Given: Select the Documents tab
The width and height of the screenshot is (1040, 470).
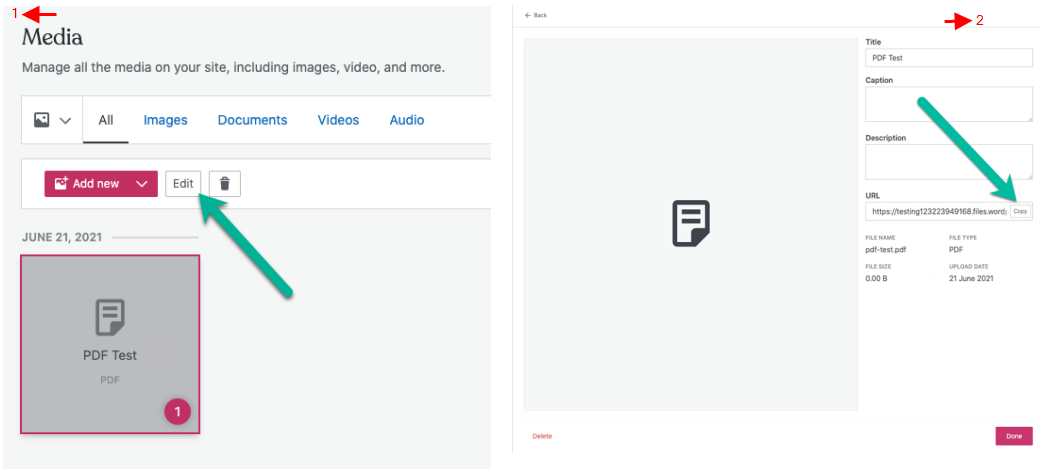Looking at the screenshot, I should click(x=252, y=120).
